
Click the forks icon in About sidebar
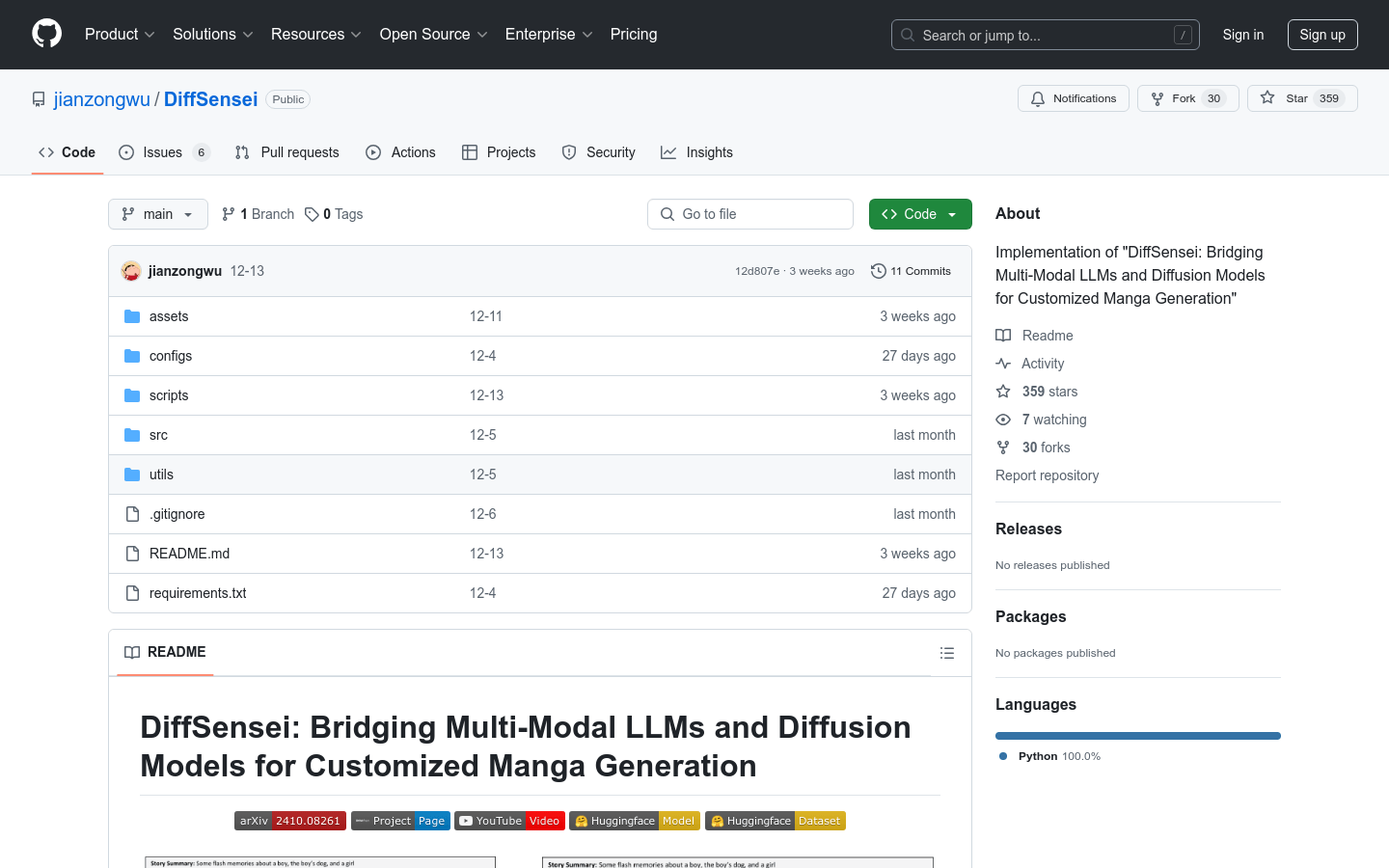[x=1003, y=448]
